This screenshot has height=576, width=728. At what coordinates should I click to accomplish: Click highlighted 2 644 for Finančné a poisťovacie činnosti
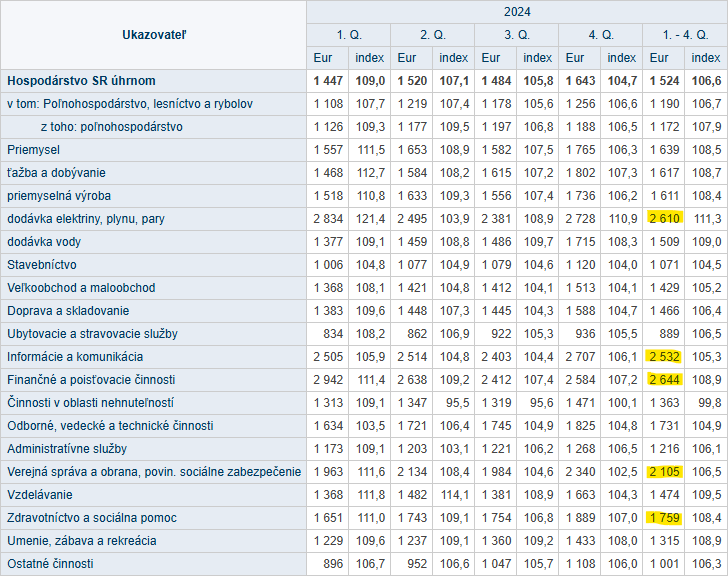(665, 380)
